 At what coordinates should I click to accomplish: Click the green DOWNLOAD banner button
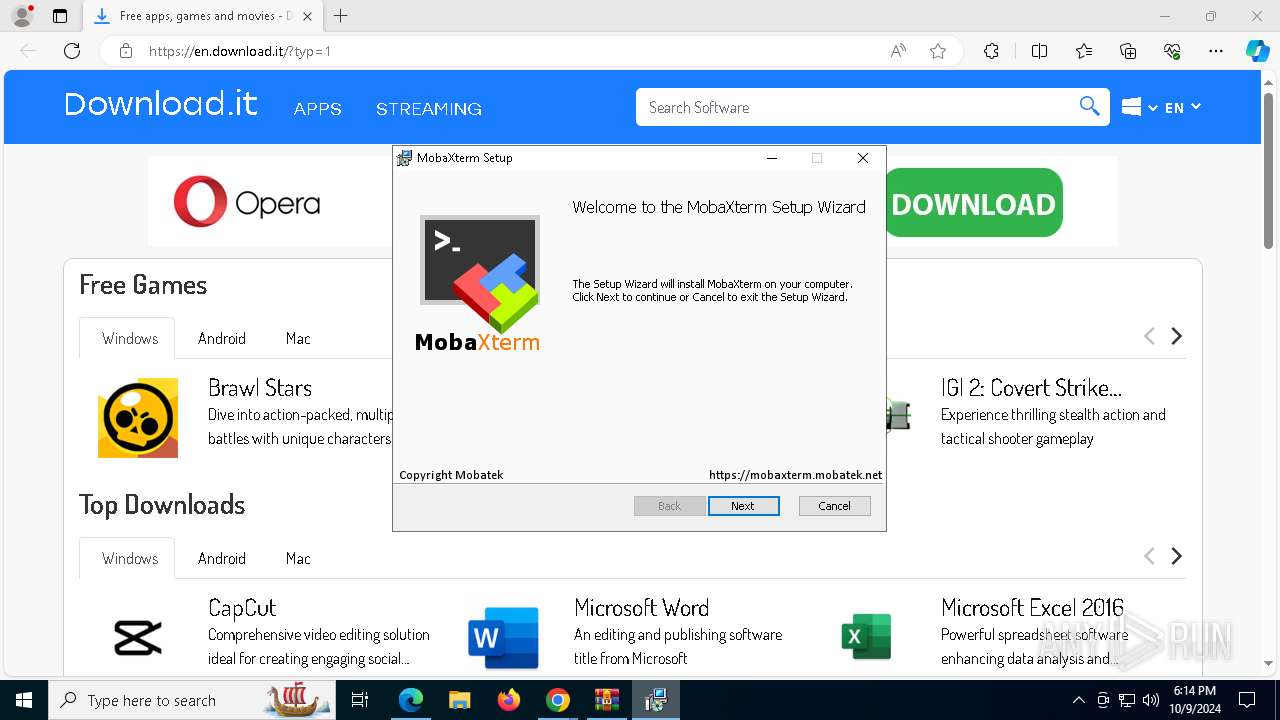pyautogui.click(x=973, y=204)
